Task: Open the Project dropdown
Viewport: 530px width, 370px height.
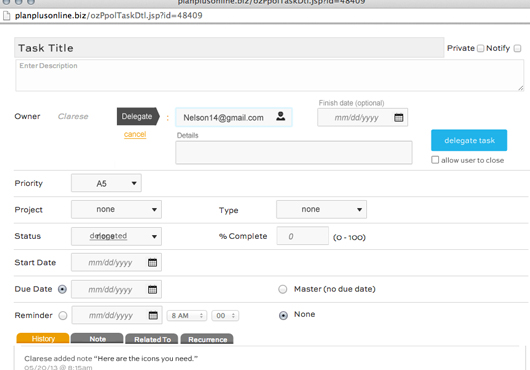Action: [x=116, y=209]
